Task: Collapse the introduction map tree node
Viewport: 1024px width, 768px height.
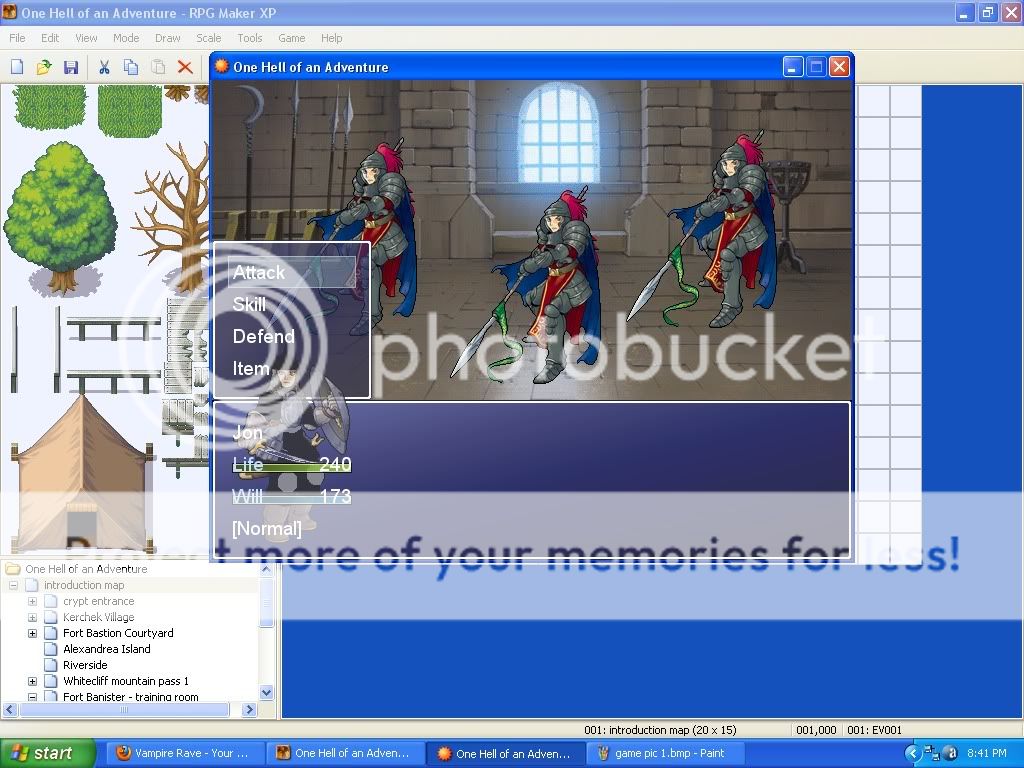Action: click(x=13, y=585)
